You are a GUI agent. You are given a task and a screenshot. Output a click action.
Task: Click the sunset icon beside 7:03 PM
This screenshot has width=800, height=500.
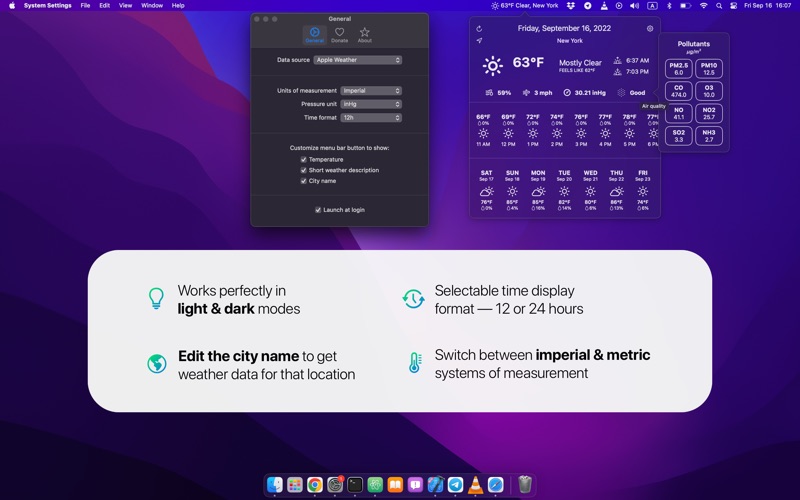click(617, 71)
